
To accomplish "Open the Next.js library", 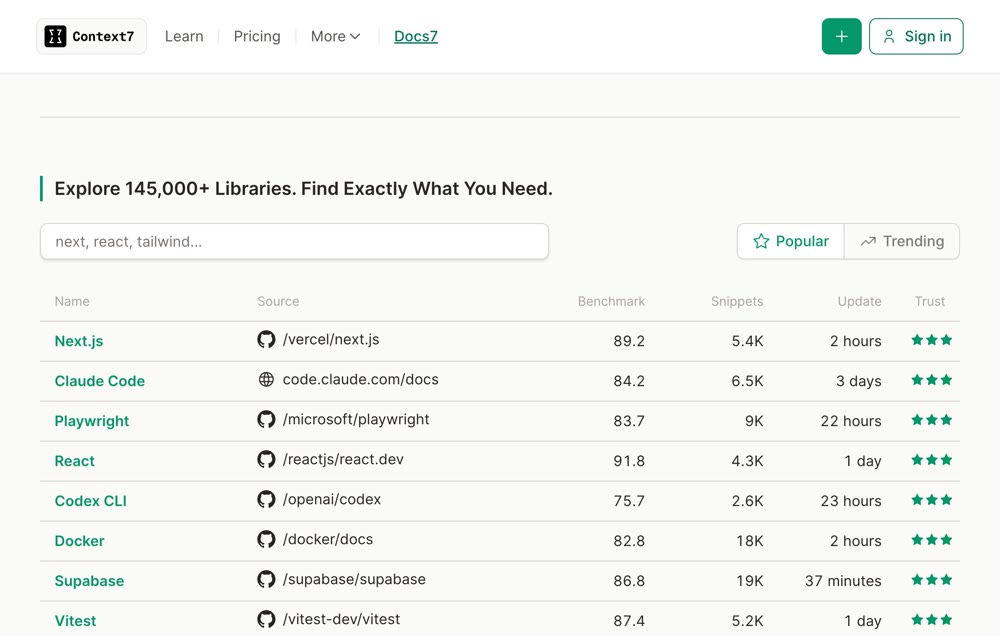I will 79,341.
